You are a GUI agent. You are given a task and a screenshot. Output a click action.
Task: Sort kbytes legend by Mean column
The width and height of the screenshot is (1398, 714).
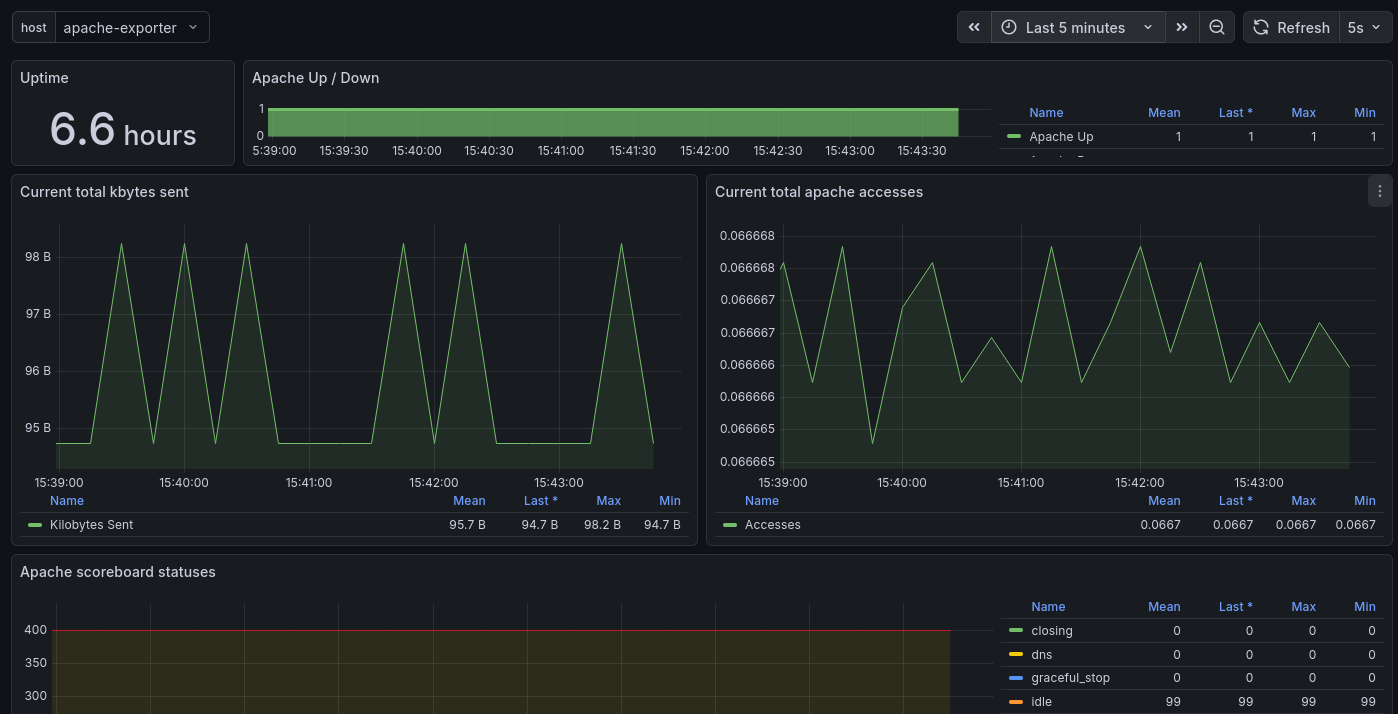pos(468,501)
